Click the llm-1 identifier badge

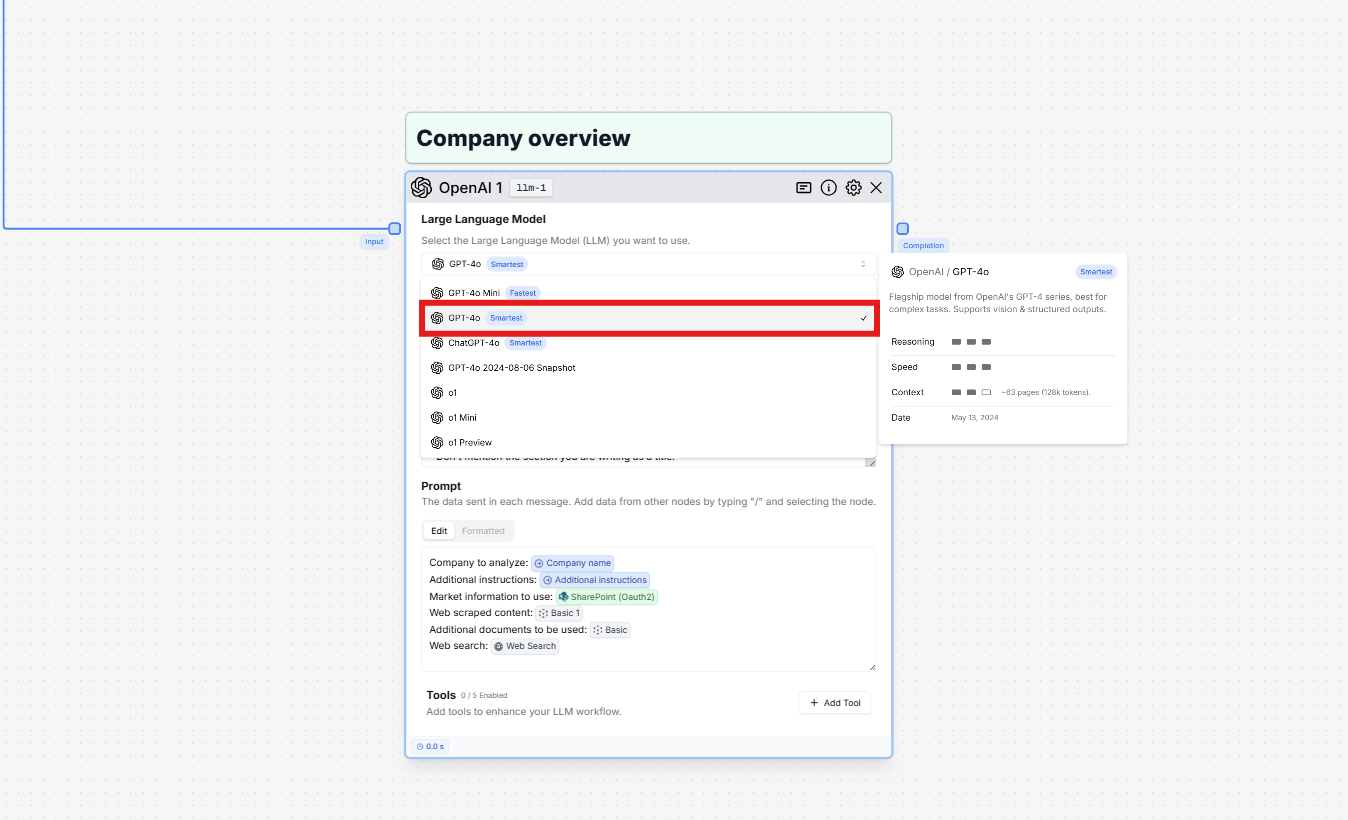click(x=532, y=188)
